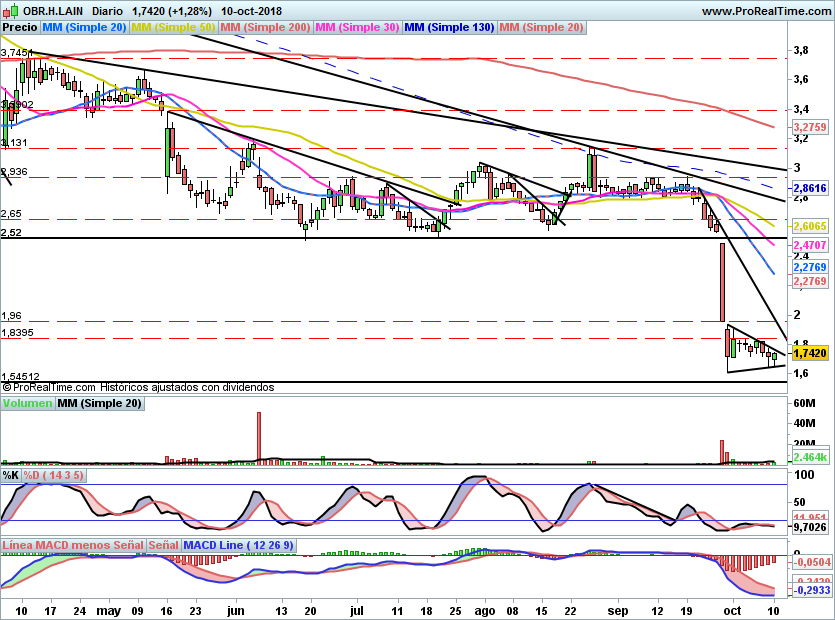Image resolution: width=835 pixels, height=620 pixels.
Task: Select the MACD Line (12 26 9) label
Action: [x=238, y=545]
